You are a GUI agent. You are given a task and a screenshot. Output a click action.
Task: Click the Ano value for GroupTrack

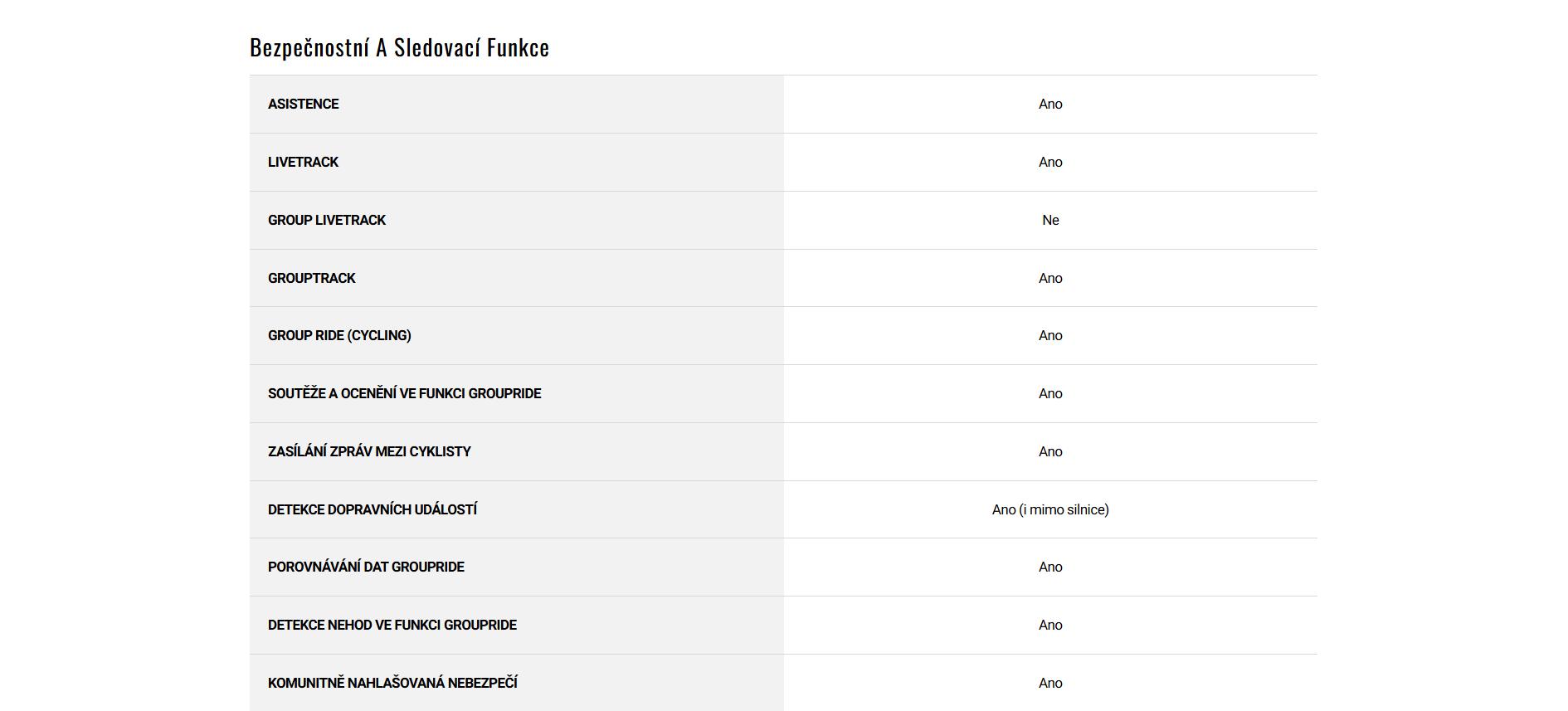[x=1050, y=278]
